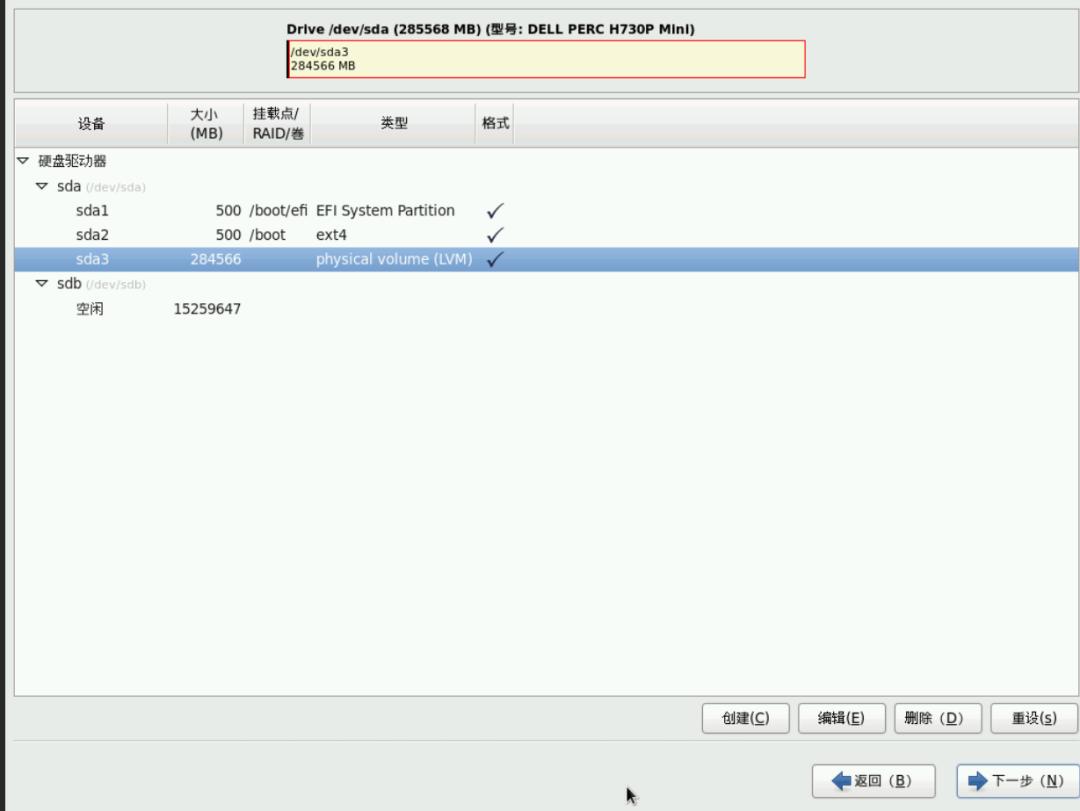Image resolution: width=1080 pixels, height=811 pixels.
Task: Click the format checkmark for sda1
Action: pyautogui.click(x=495, y=211)
